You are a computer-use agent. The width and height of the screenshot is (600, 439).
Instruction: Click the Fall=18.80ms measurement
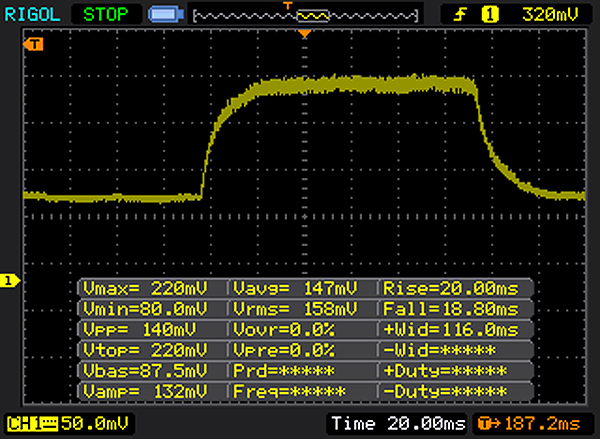pyautogui.click(x=451, y=308)
